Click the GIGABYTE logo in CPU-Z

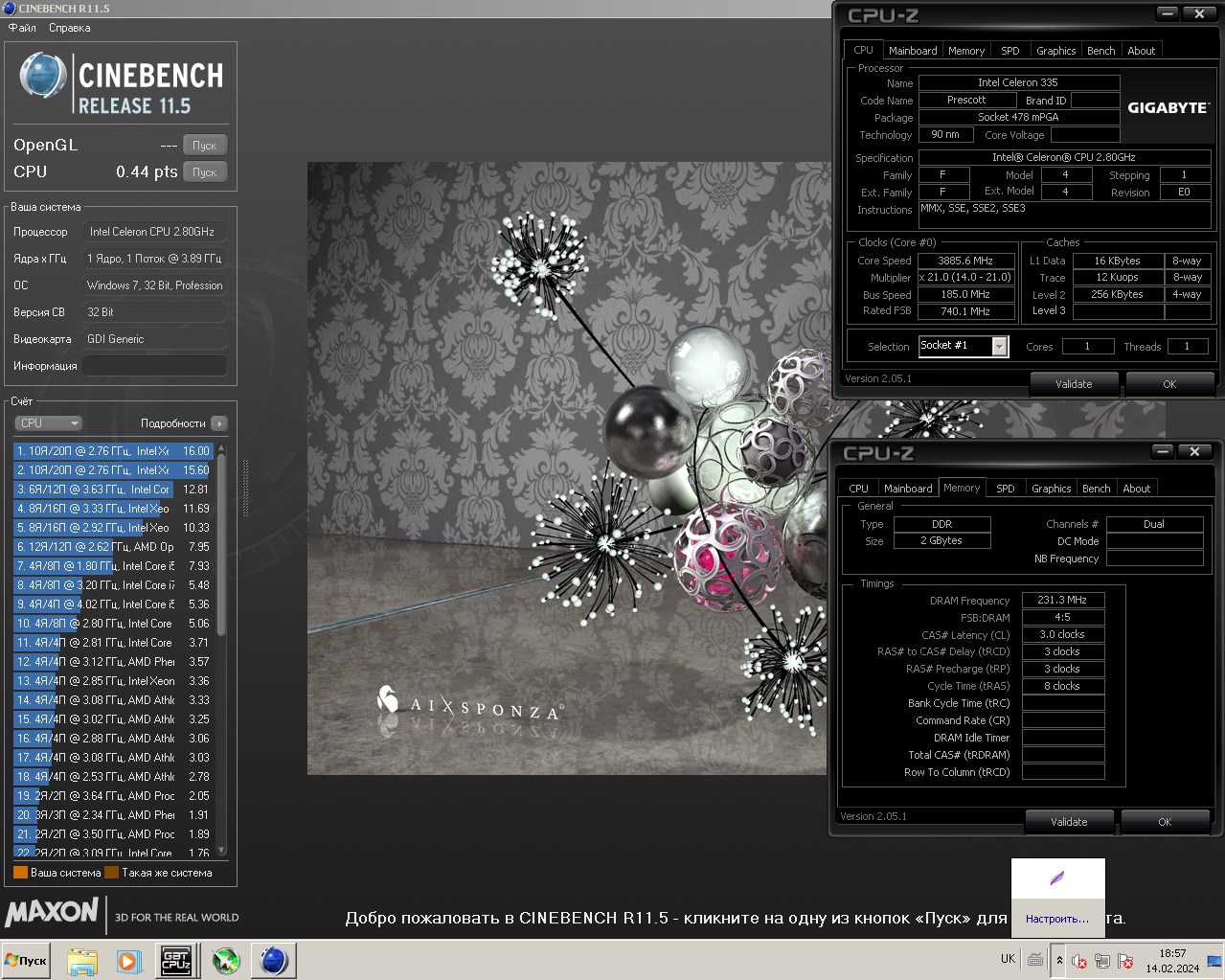click(x=1168, y=107)
